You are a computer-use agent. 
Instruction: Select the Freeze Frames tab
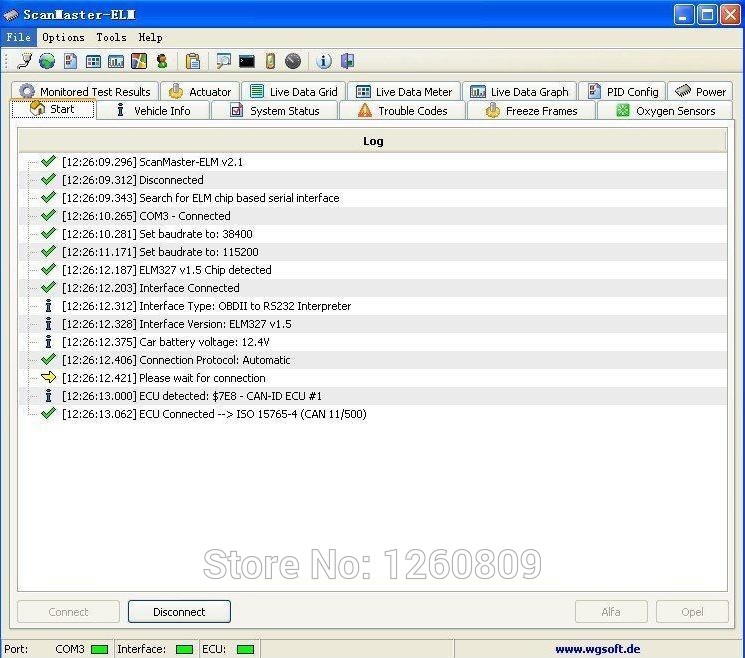(531, 111)
